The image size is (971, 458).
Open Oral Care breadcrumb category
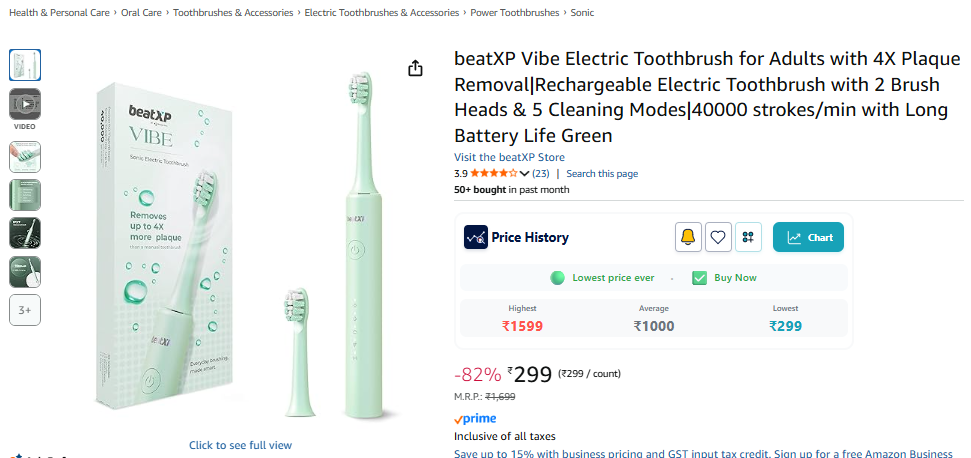tap(142, 13)
